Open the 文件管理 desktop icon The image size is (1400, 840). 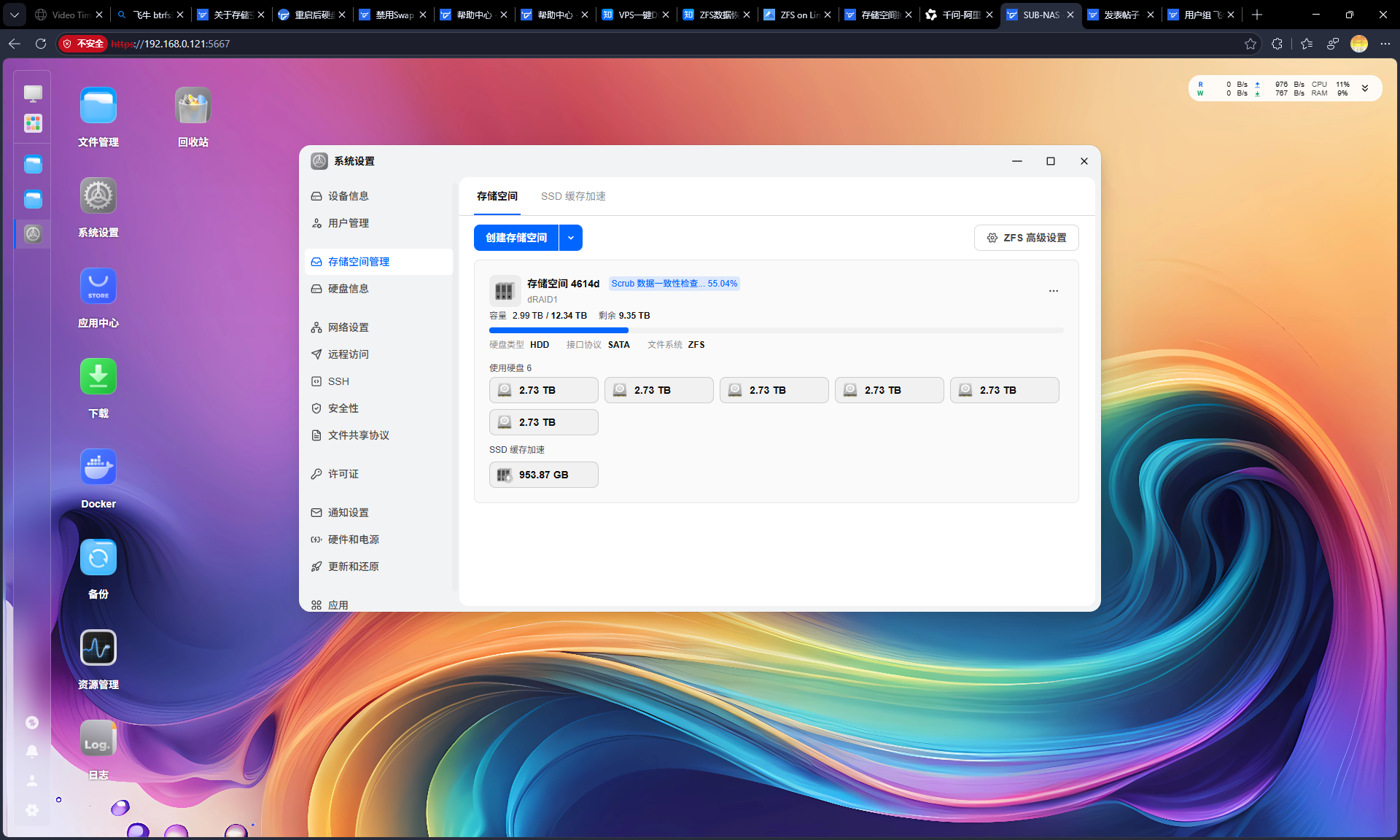[98, 106]
